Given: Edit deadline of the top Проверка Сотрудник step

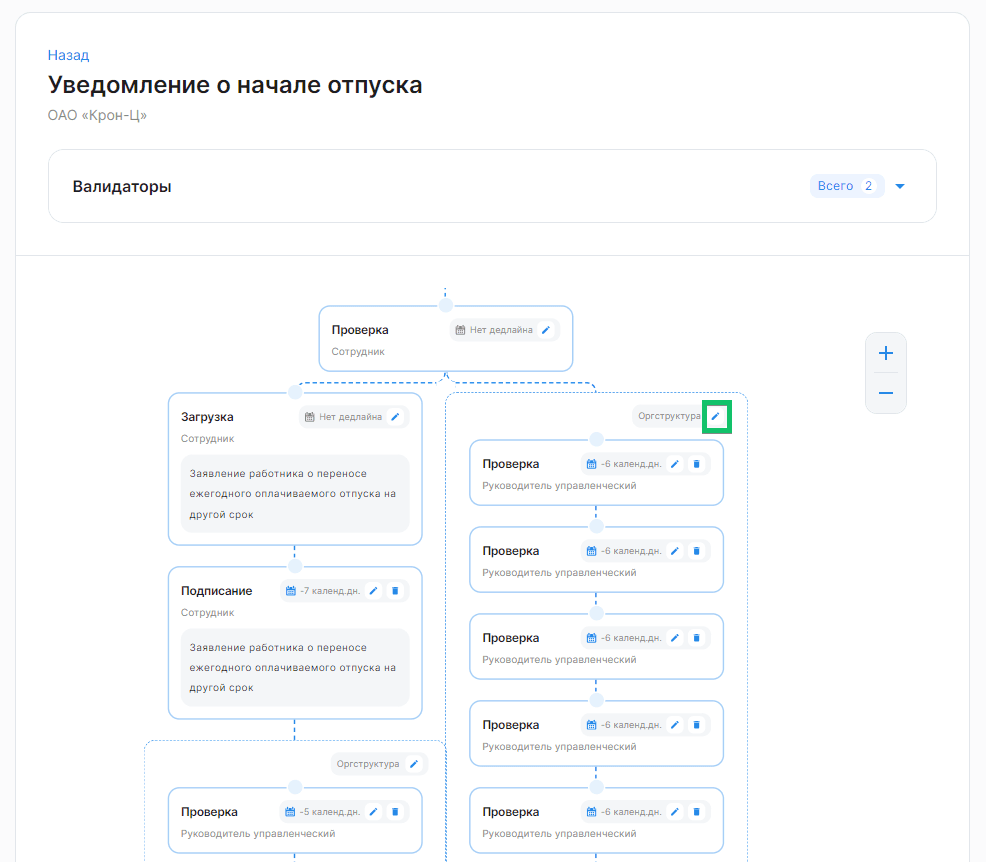Looking at the screenshot, I should tap(546, 330).
